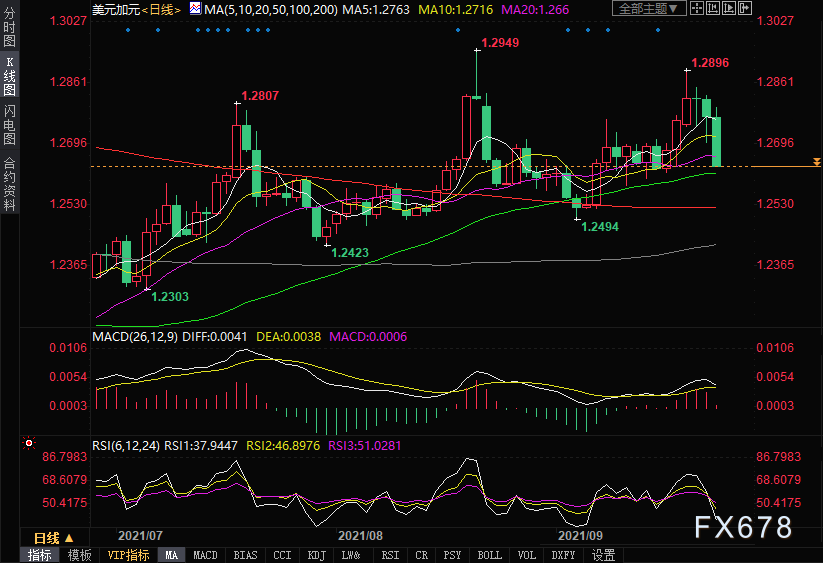Switch to K线图 view

[x=9, y=77]
